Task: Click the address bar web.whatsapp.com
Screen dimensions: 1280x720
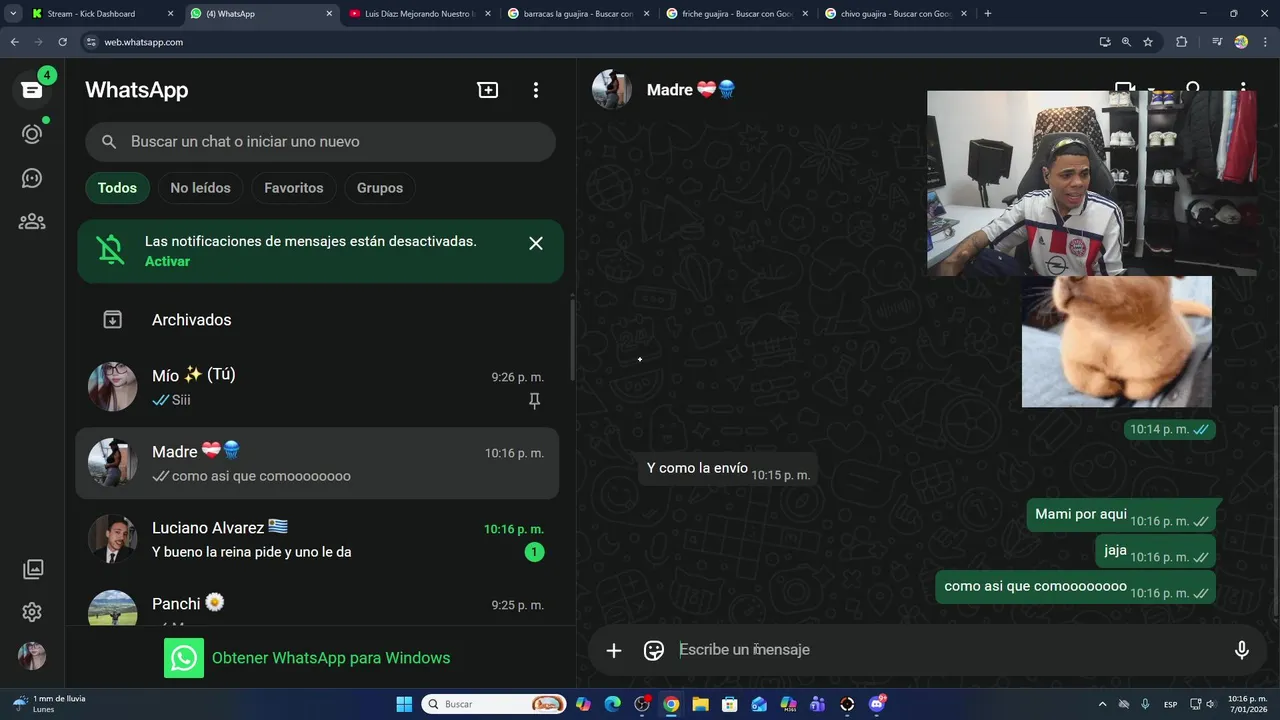Action: click(x=143, y=42)
